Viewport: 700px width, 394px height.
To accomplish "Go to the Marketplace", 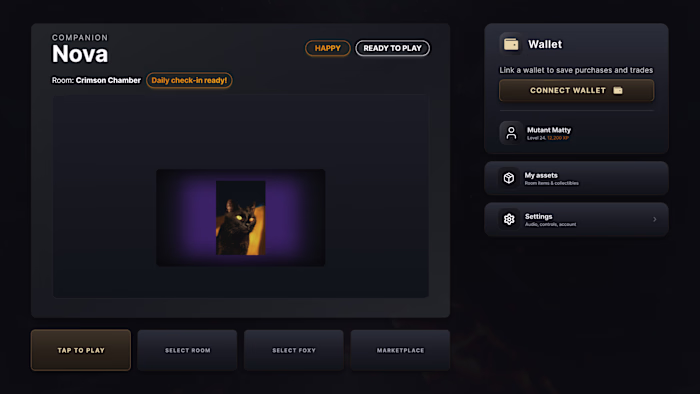I will tap(400, 350).
